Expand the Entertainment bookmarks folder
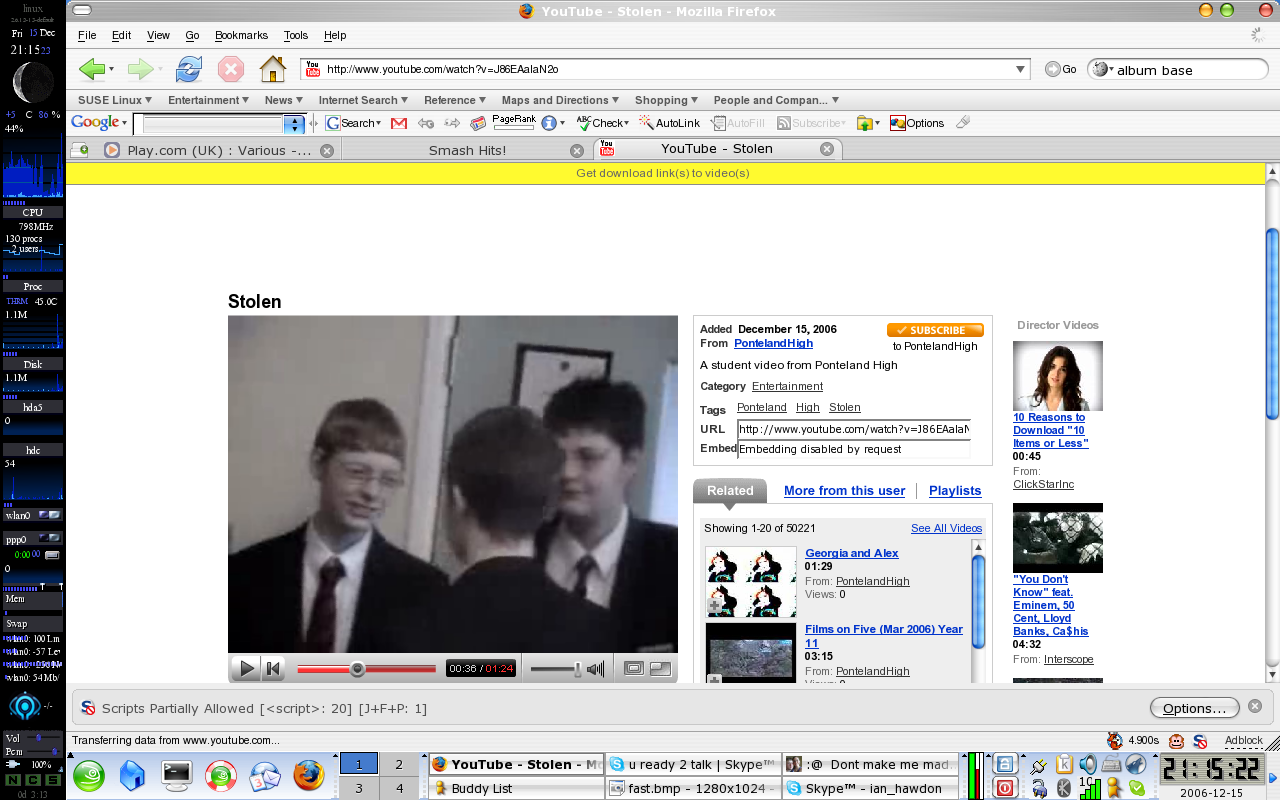Viewport: 1280px width, 800px height. coord(209,100)
